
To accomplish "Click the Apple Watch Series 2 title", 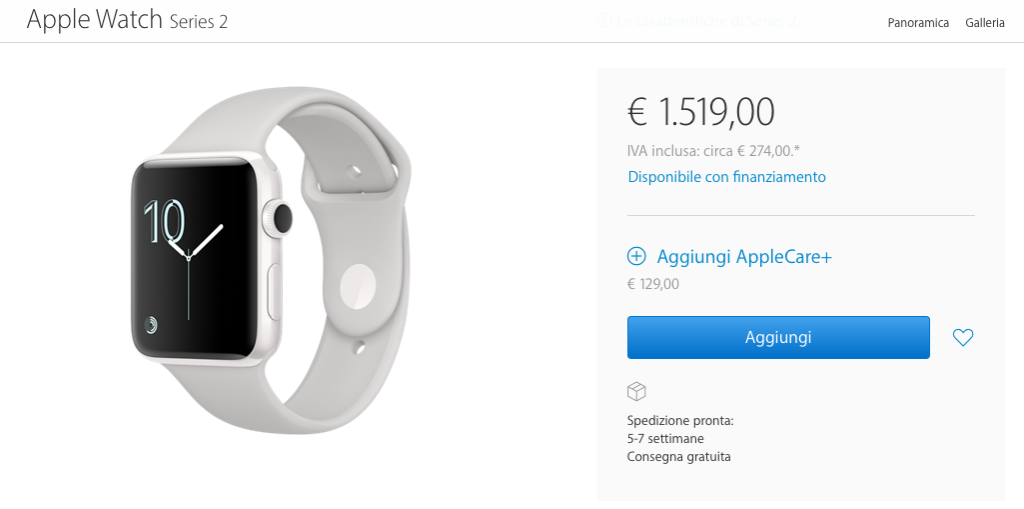I will (127, 20).
